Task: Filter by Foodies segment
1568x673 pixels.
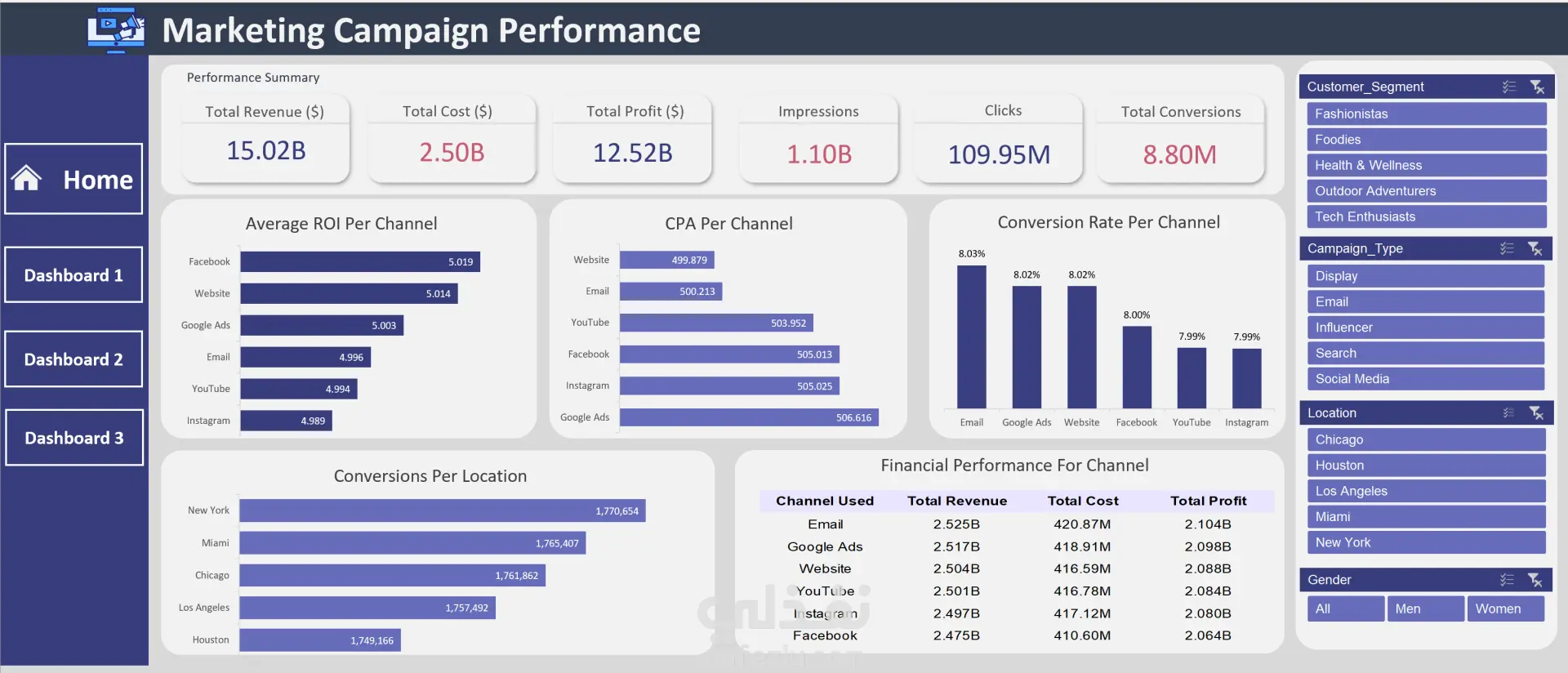Action: pos(1427,140)
